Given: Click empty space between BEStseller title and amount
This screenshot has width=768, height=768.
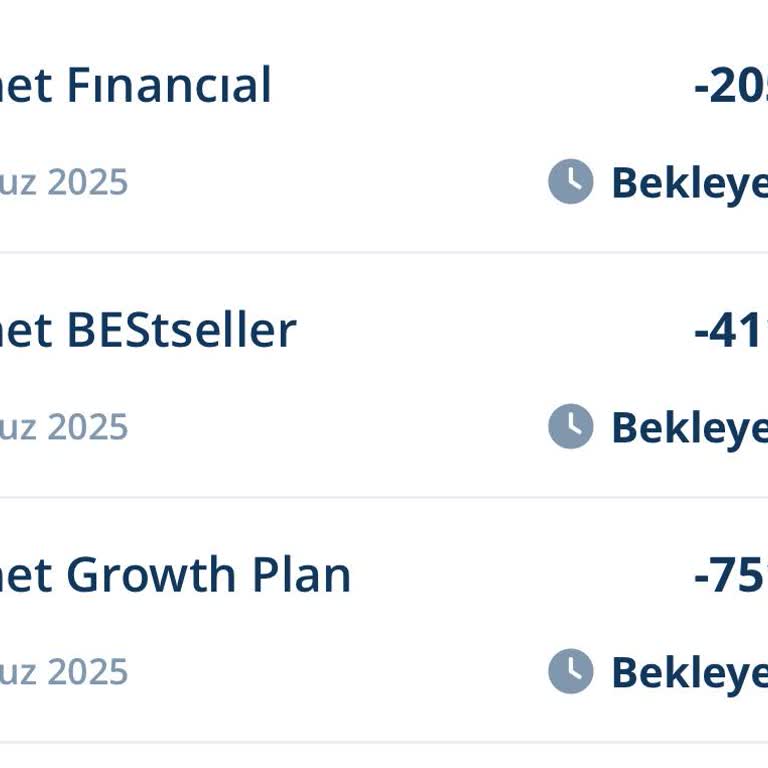Looking at the screenshot, I should (x=490, y=331).
